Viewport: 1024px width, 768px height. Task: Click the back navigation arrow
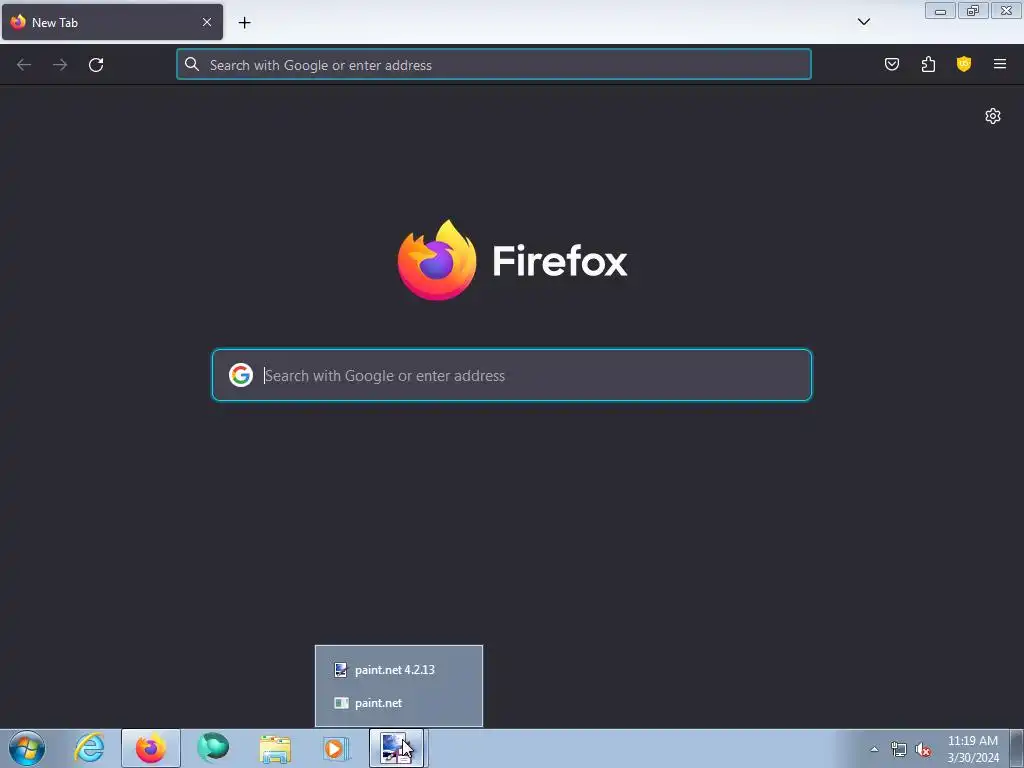point(24,65)
